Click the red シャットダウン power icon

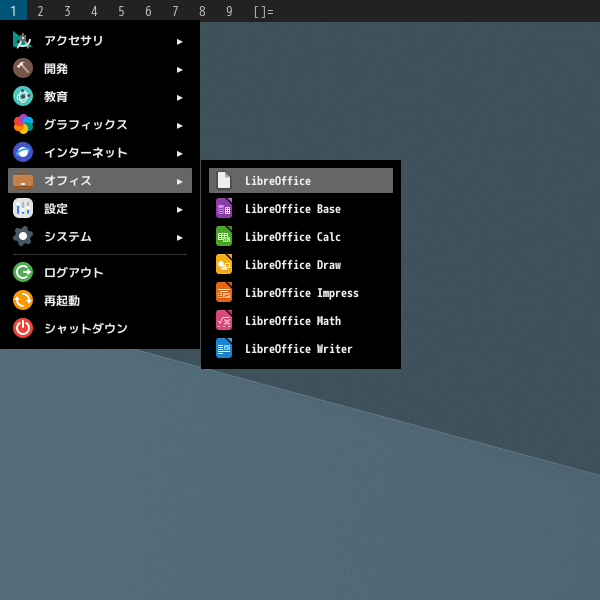click(x=23, y=328)
